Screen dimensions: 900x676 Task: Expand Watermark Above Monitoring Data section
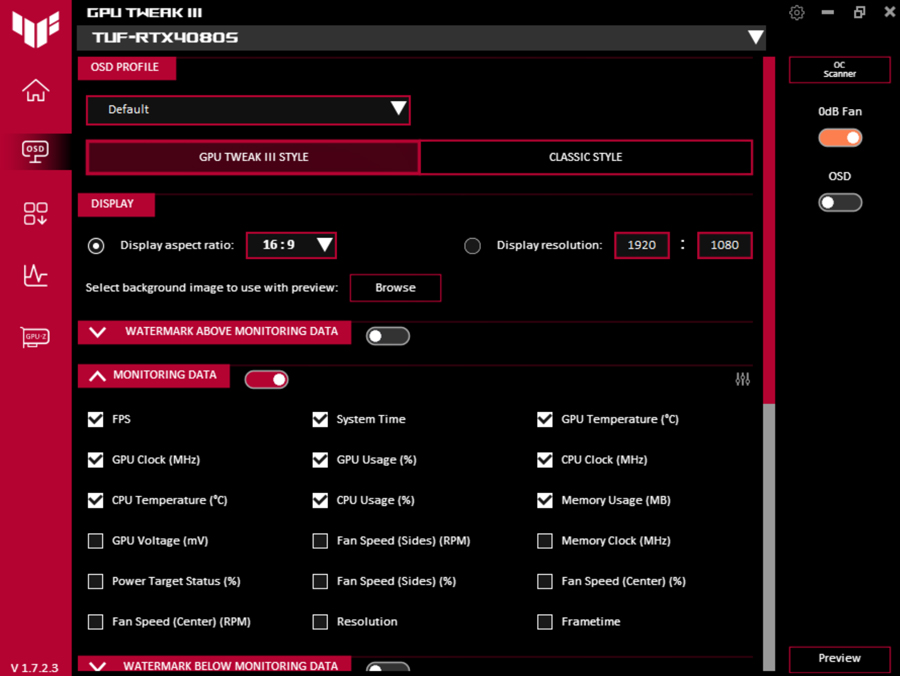click(98, 332)
